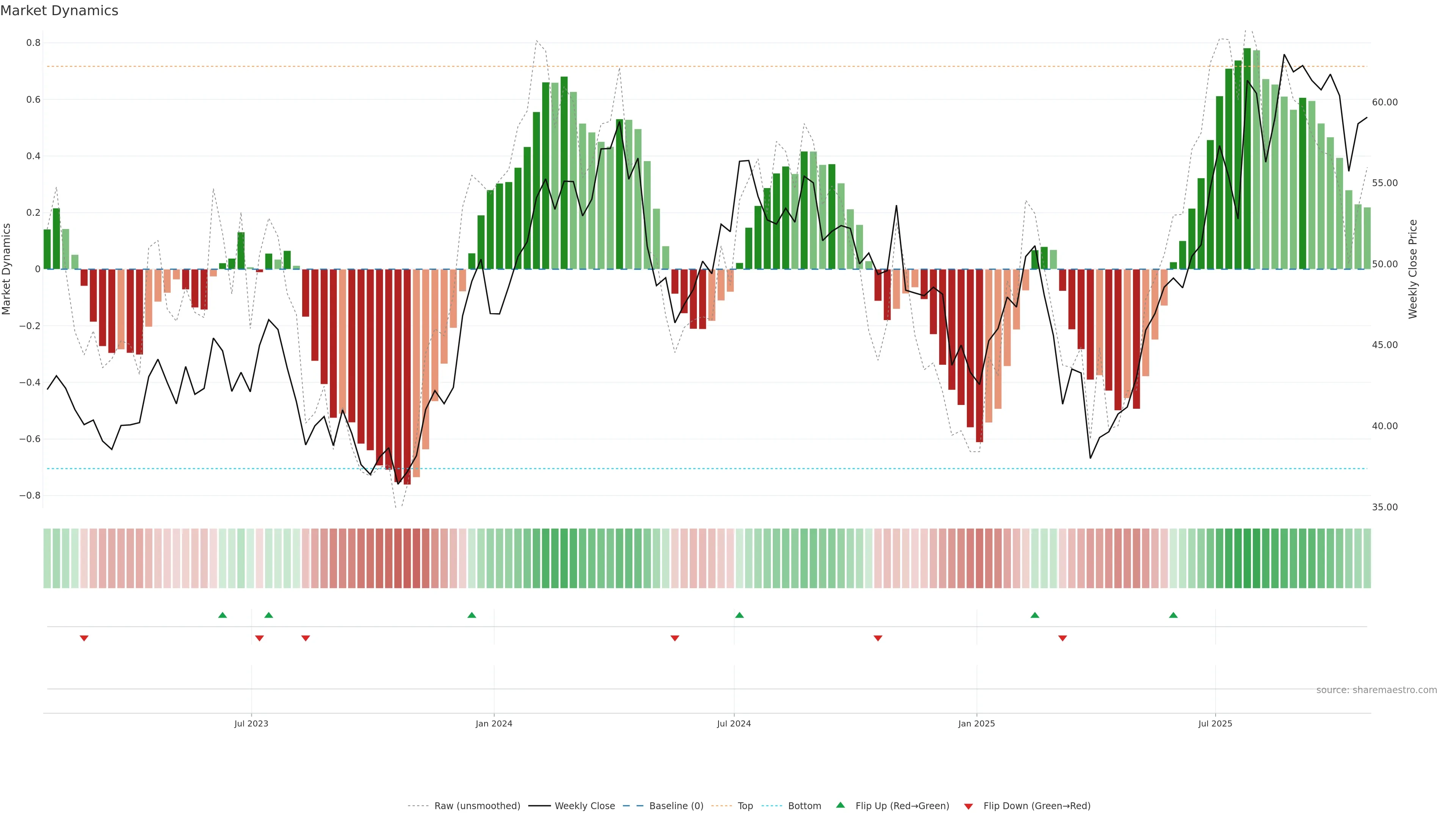Toggle the Weekly Close legend entry
Screen dimensions: 1456x819
[584, 806]
